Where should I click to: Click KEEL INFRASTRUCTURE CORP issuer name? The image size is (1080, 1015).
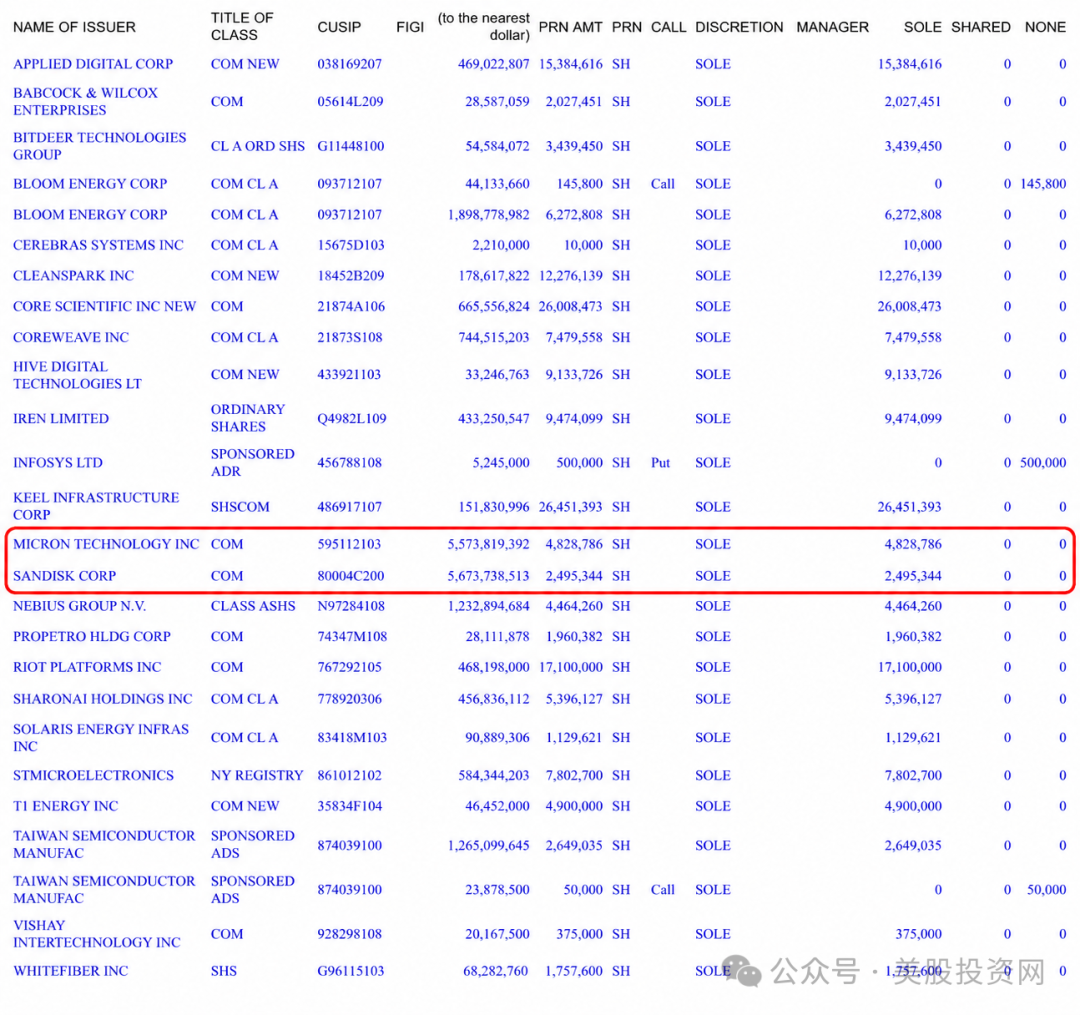coord(96,506)
